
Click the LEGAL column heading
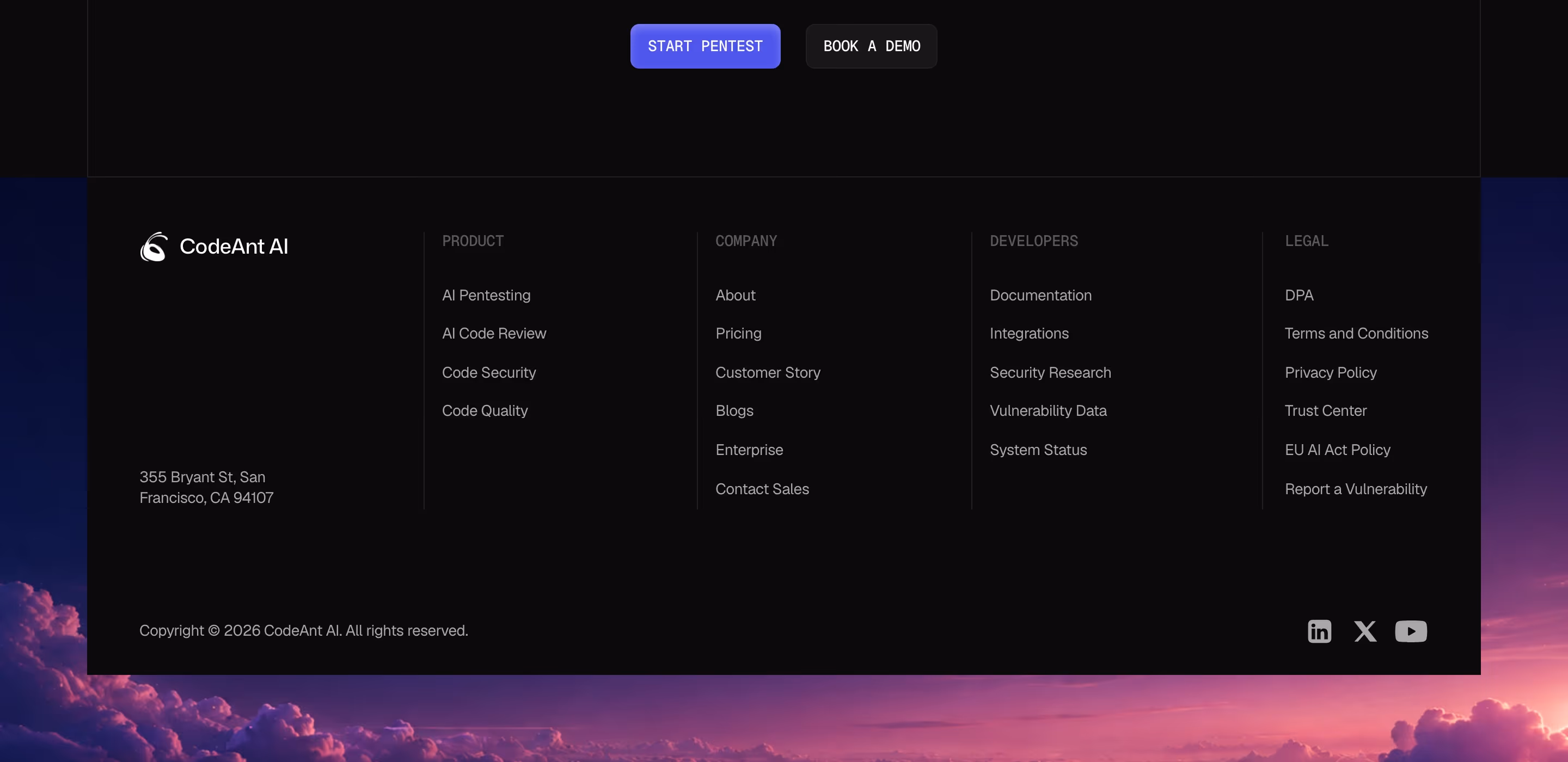click(1306, 241)
